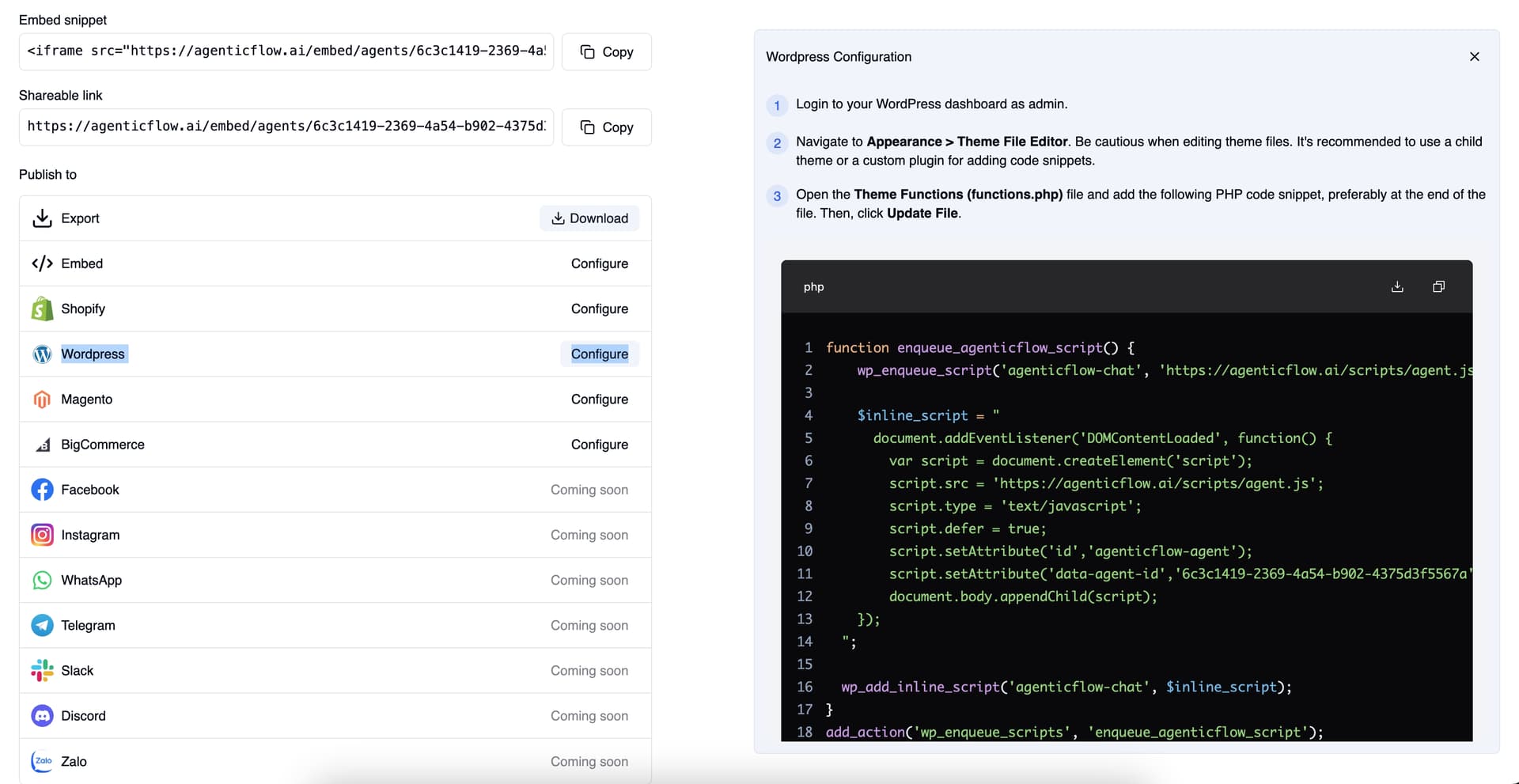Select Configure beside BigCommerce

point(599,445)
